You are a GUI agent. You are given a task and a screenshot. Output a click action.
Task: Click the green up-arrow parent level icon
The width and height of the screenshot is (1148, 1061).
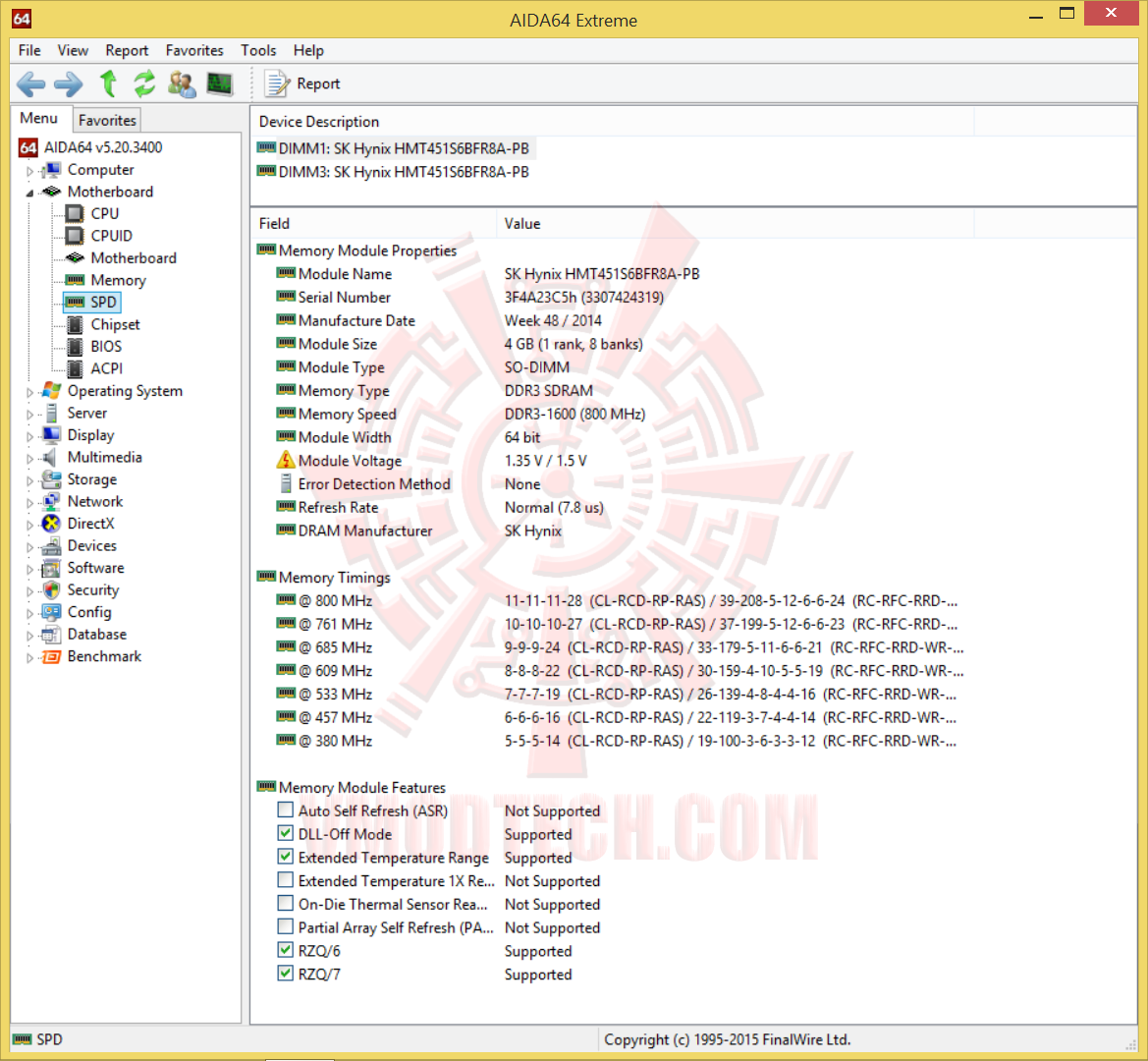[x=108, y=84]
